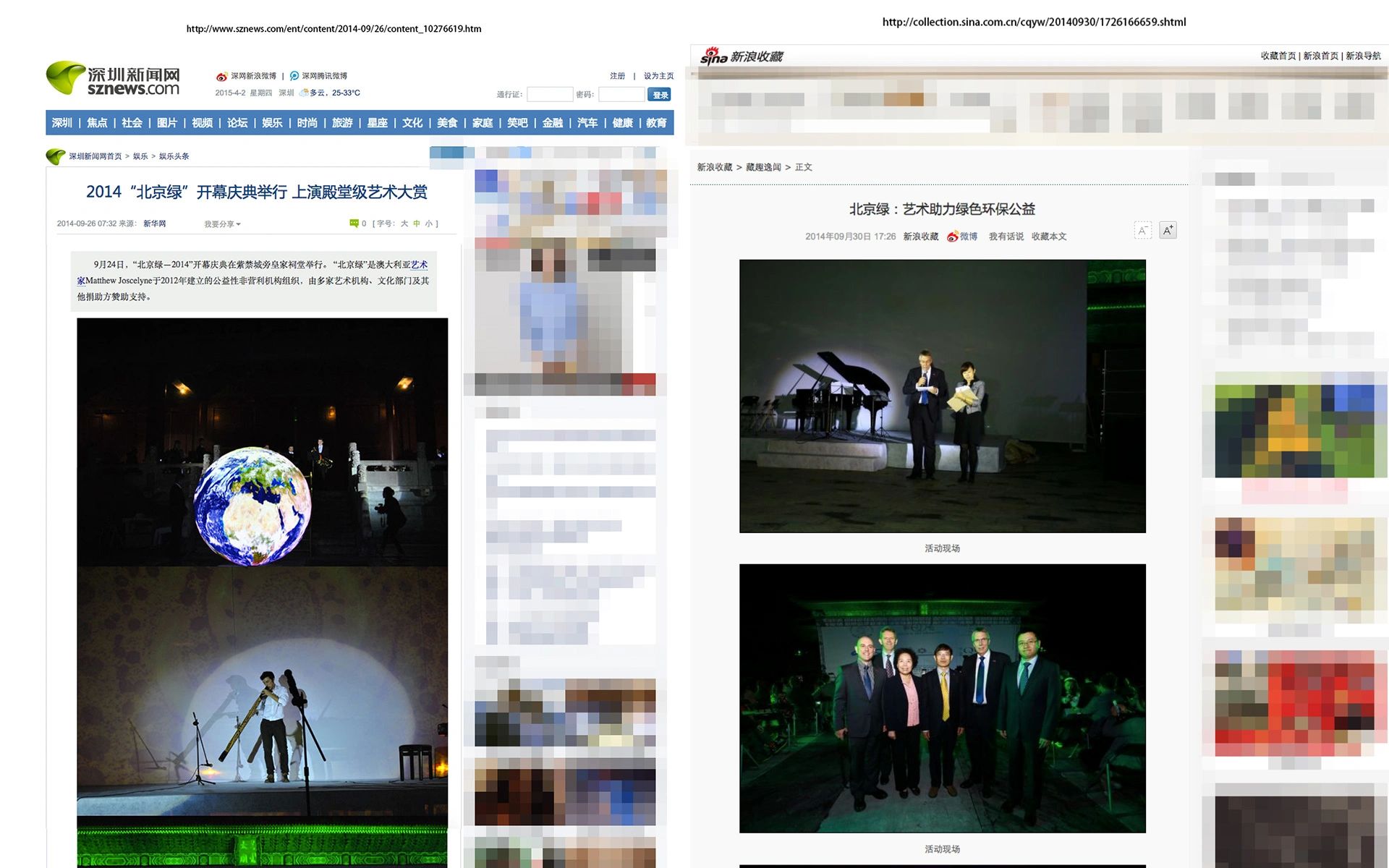Click the small green breadcrumb logo icon
The width and height of the screenshot is (1389, 868).
(55, 156)
